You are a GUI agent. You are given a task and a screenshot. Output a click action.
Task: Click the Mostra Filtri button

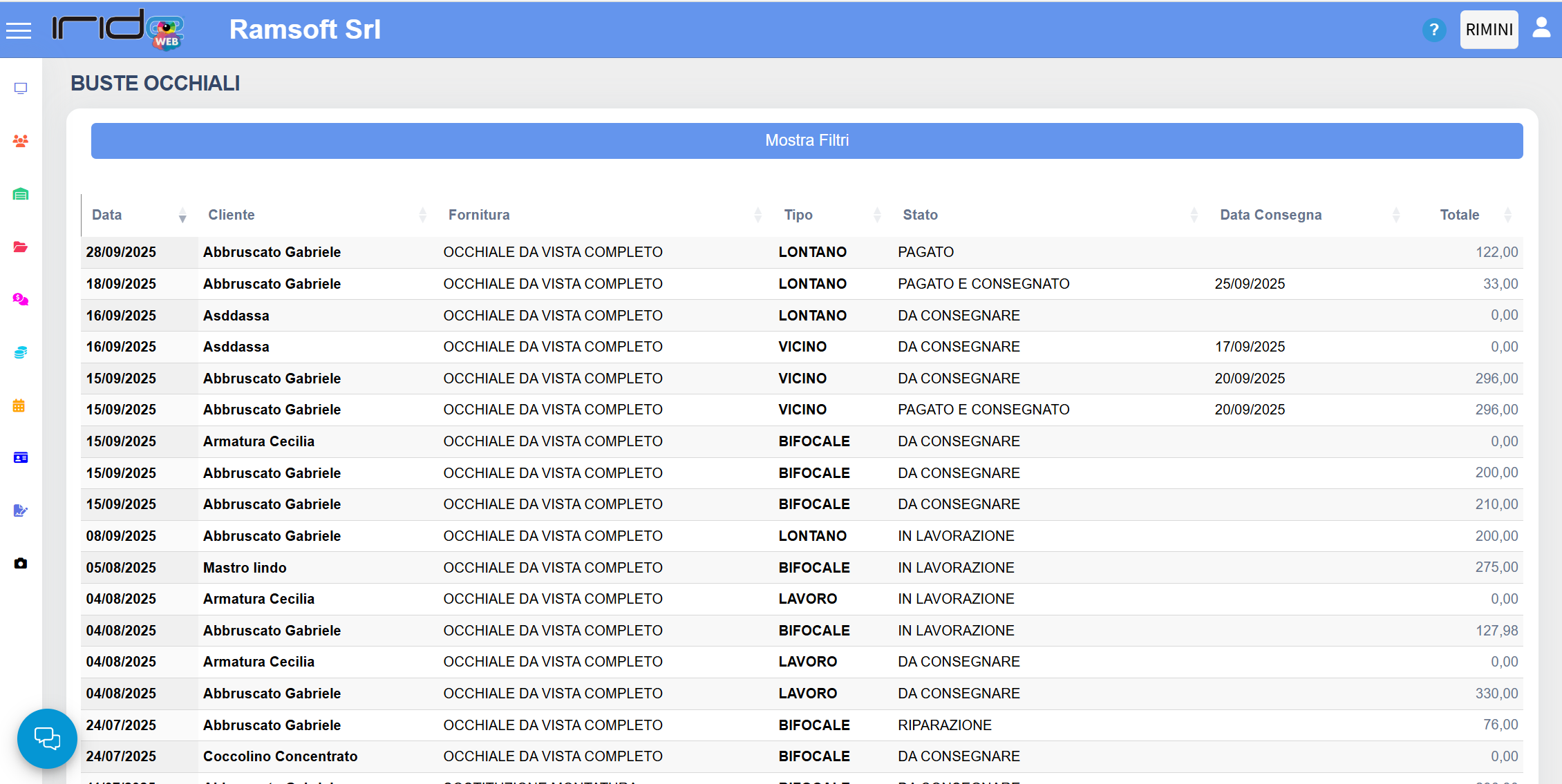pyautogui.click(x=807, y=141)
